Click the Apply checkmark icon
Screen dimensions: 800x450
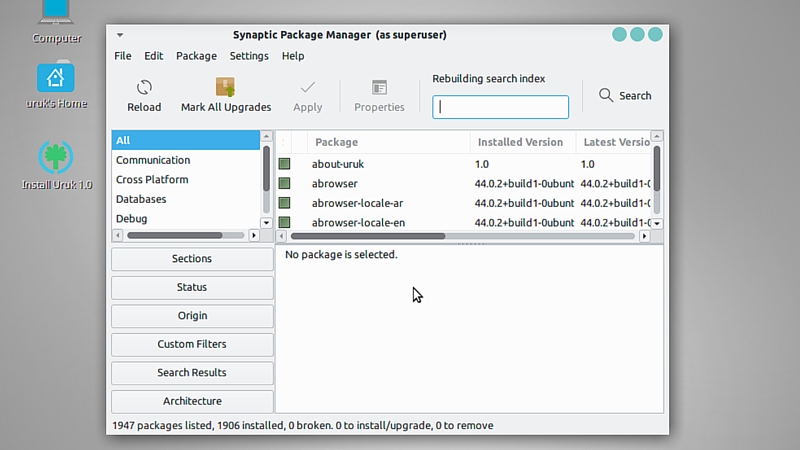[308, 87]
